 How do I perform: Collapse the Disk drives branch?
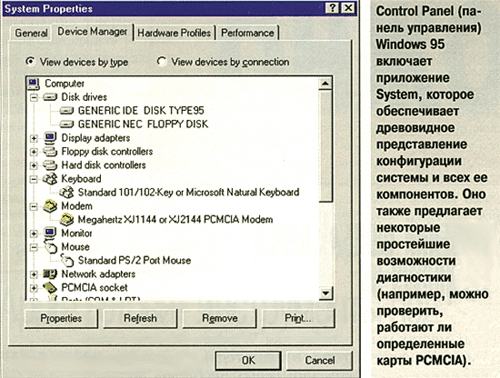34,98
